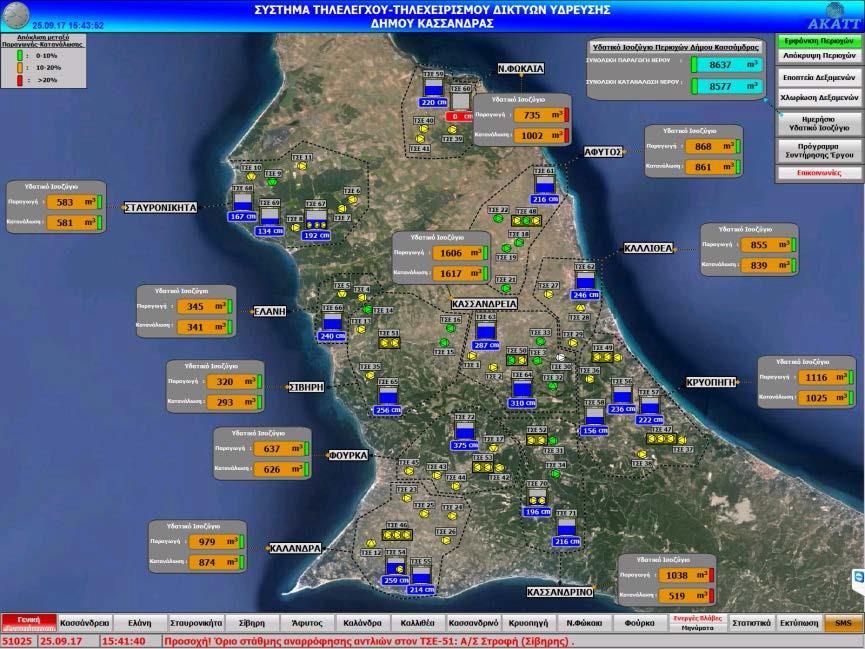Open the Επικοινωνίες communications page
Screen dimensions: 865x649
click(819, 173)
